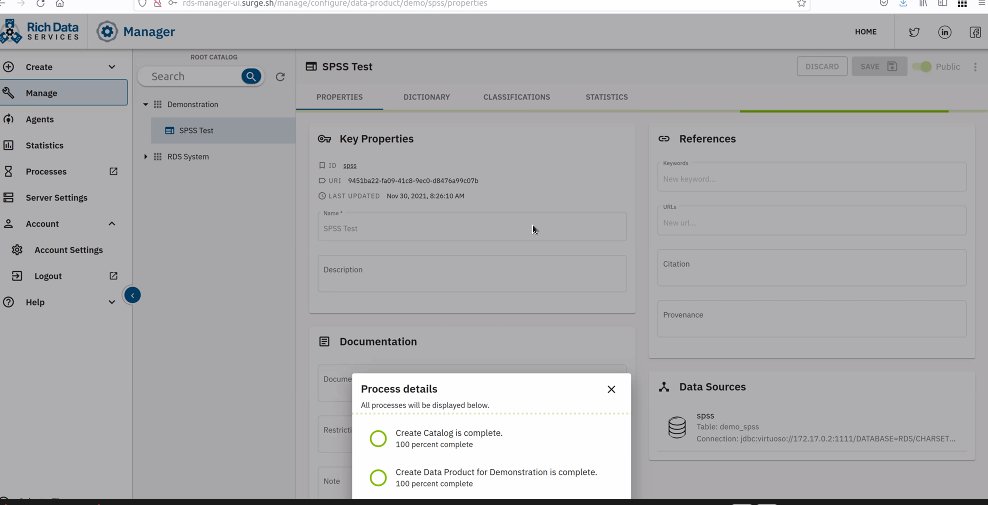Click the Note field
988x505 pixels.
point(335,482)
